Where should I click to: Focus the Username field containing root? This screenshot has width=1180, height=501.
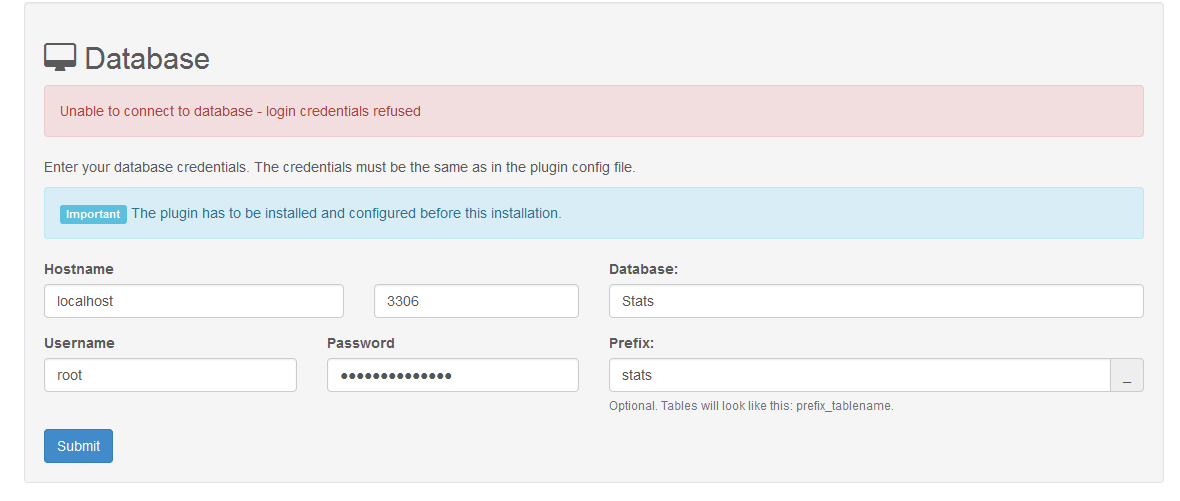pyautogui.click(x=170, y=375)
